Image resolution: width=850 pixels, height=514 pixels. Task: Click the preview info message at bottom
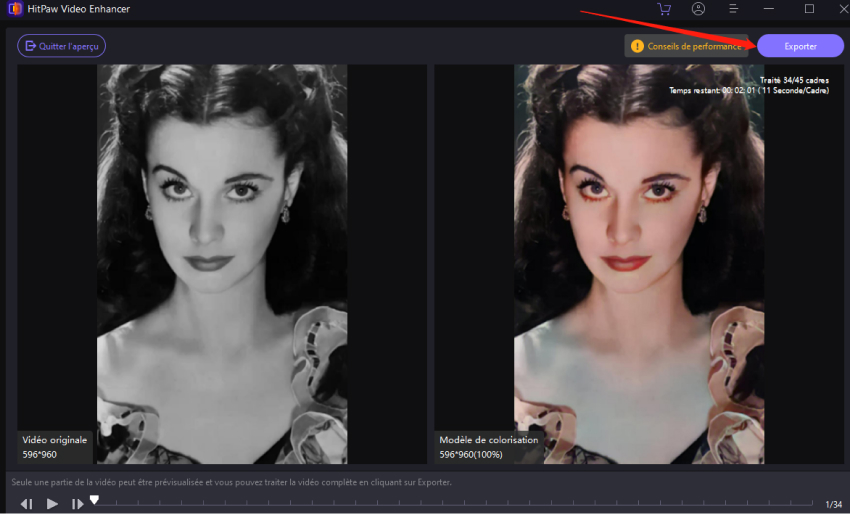pyautogui.click(x=231, y=482)
